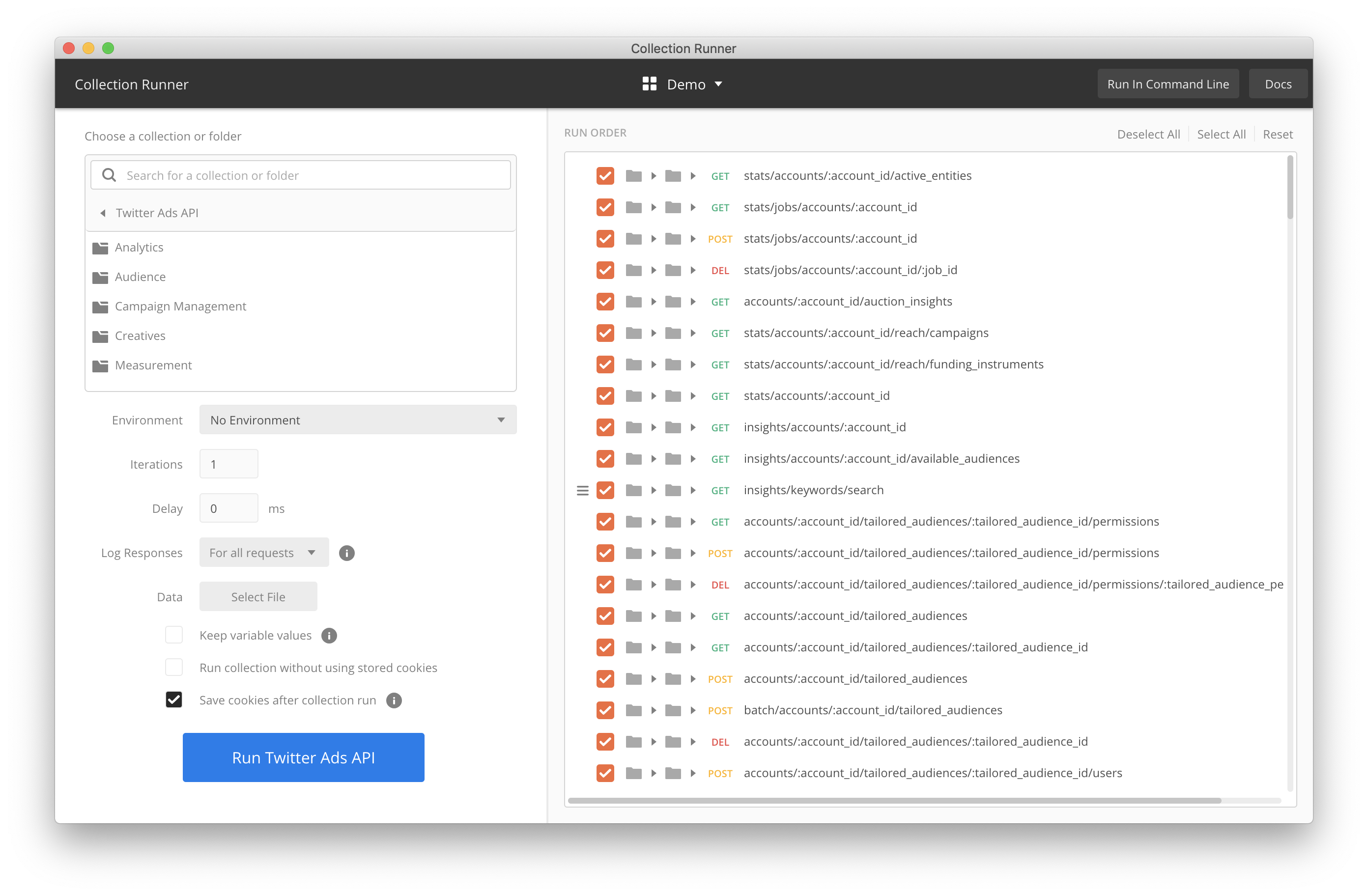Click the Measurement folder icon
Image resolution: width=1368 pixels, height=896 pixels.
[100, 365]
